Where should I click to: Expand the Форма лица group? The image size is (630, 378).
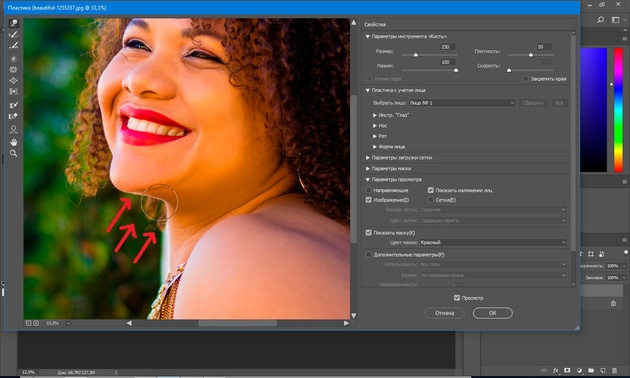[374, 147]
